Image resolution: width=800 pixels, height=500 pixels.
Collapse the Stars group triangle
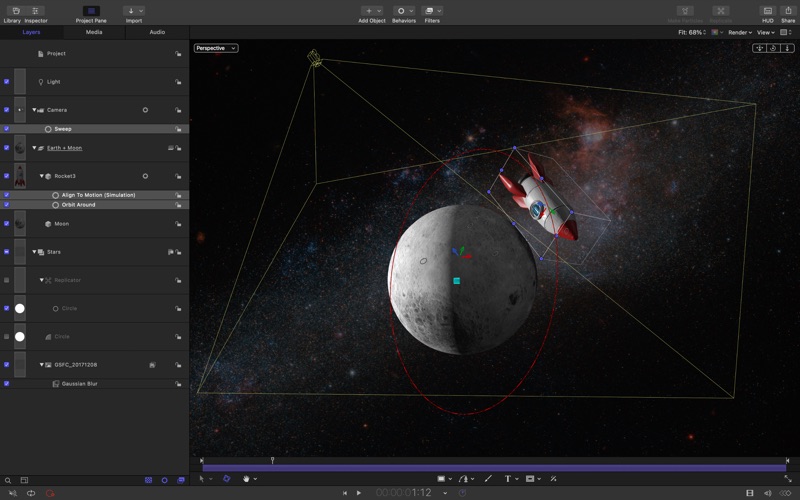point(34,252)
